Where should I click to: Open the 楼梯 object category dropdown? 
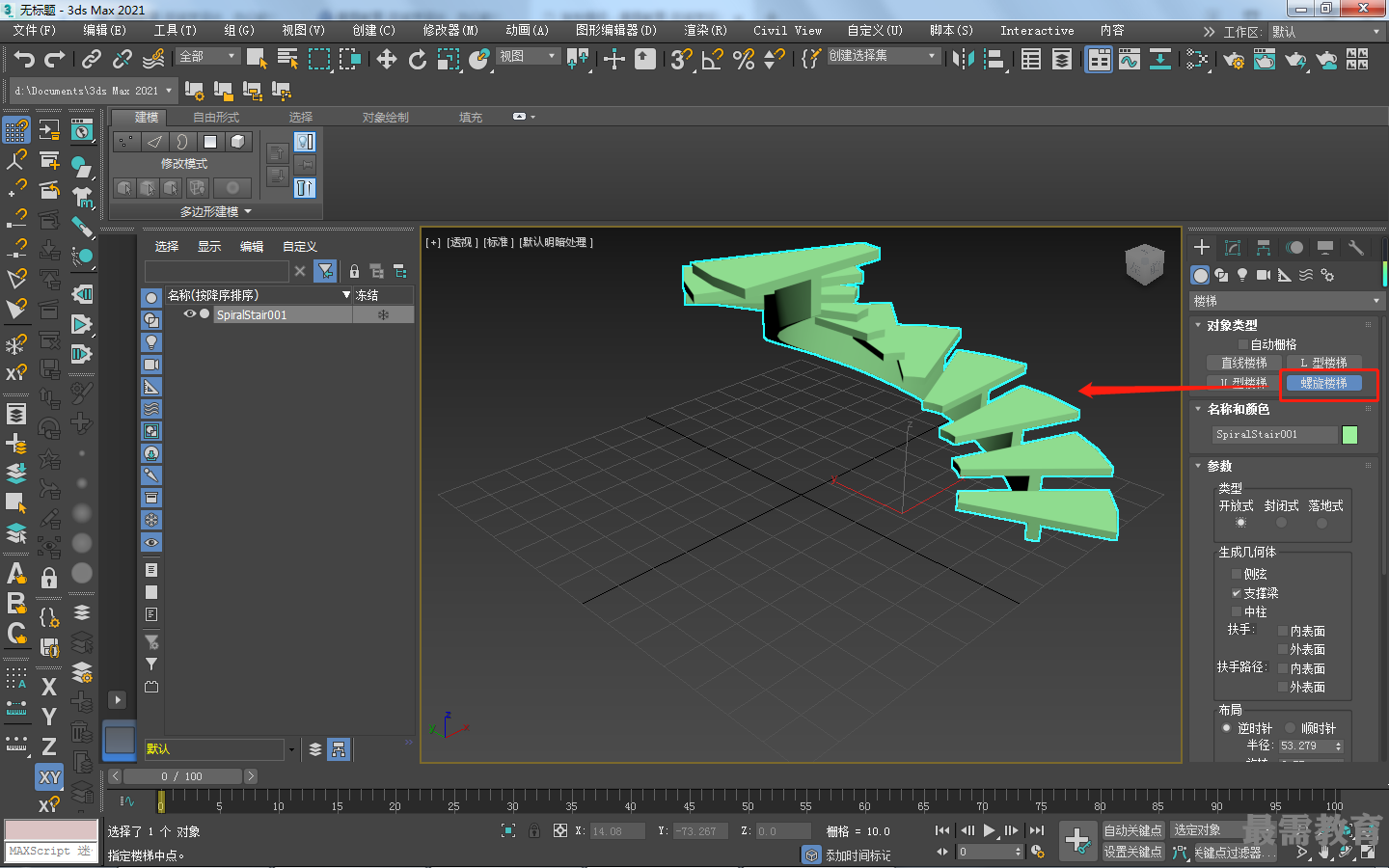click(x=1287, y=301)
